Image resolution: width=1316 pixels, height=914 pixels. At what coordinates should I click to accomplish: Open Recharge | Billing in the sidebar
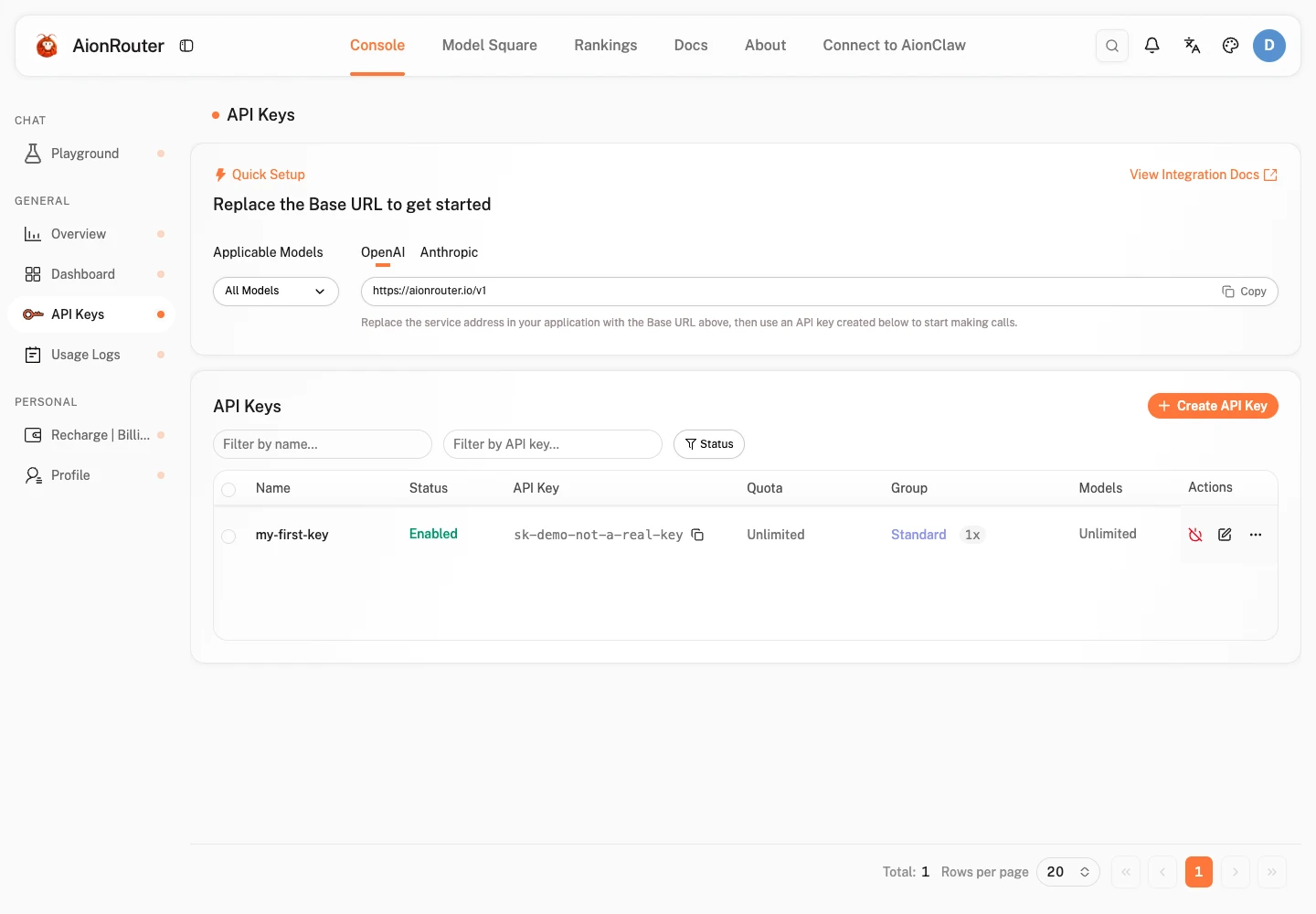coord(91,435)
